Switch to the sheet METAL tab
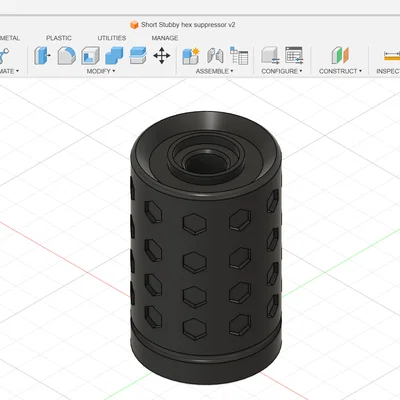 10,38
